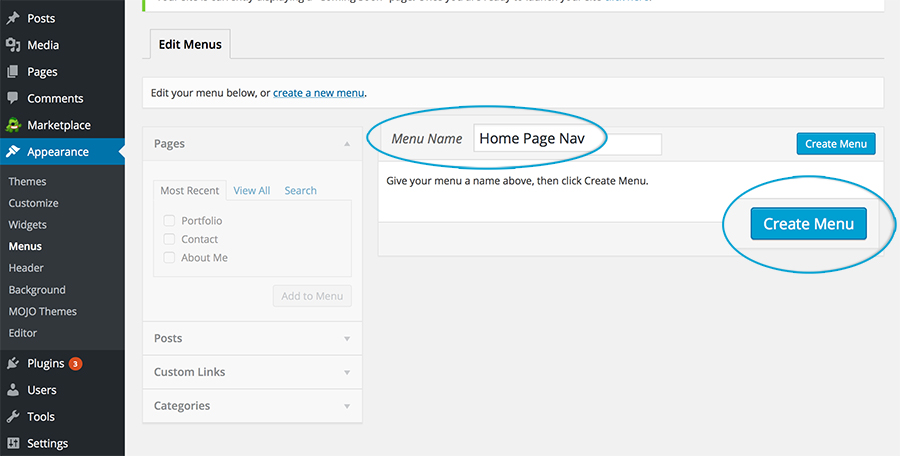
Task: Go to Themes submenu
Action: click(27, 181)
